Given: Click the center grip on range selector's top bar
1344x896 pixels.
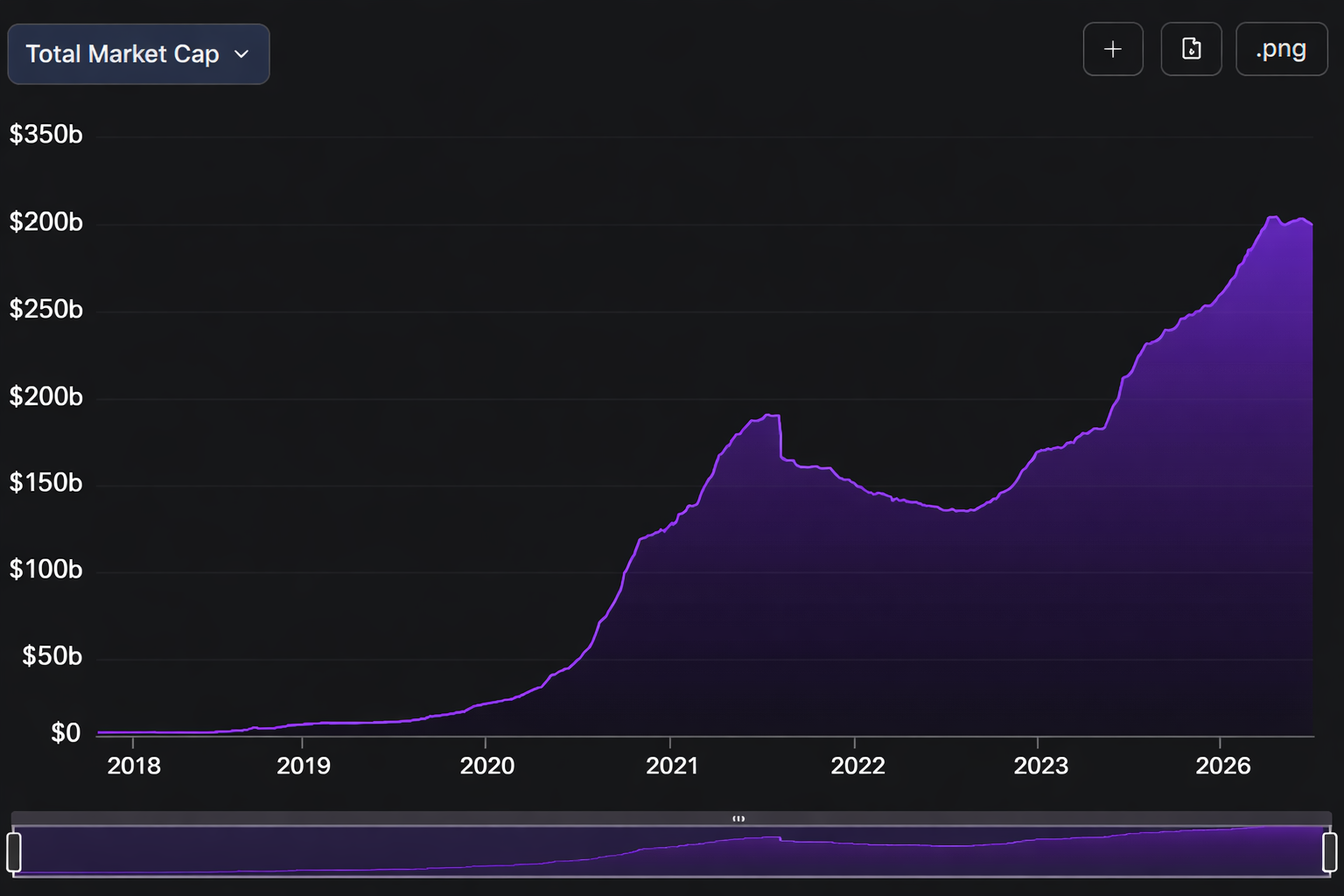Looking at the screenshot, I should coord(738,819).
